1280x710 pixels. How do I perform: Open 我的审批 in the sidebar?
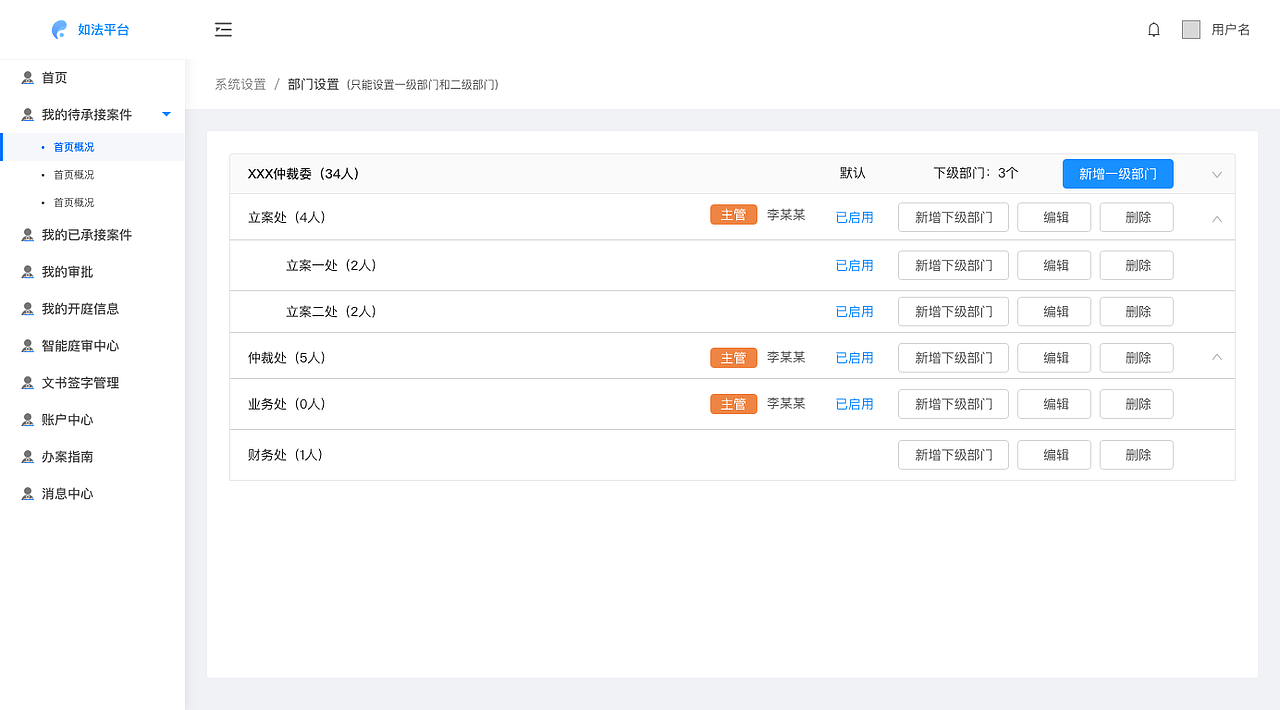pyautogui.click(x=67, y=272)
